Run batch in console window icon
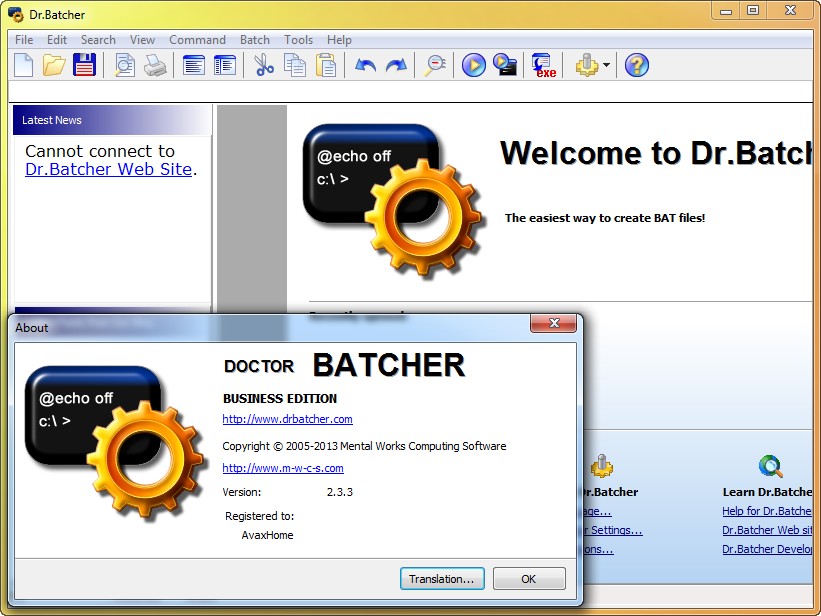Screen dimensions: 821x616 coord(505,65)
